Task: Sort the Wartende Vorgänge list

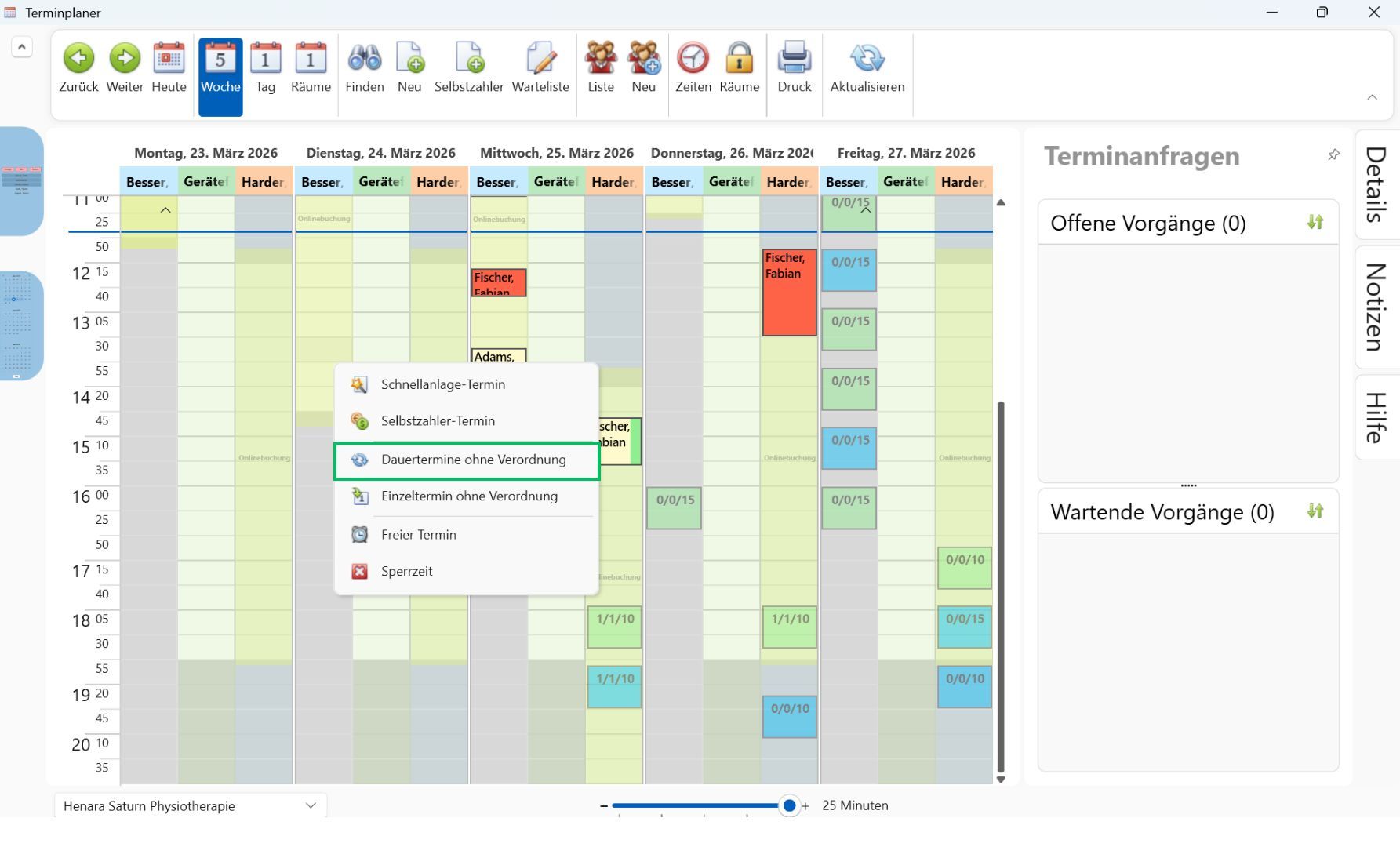Action: point(1315,511)
